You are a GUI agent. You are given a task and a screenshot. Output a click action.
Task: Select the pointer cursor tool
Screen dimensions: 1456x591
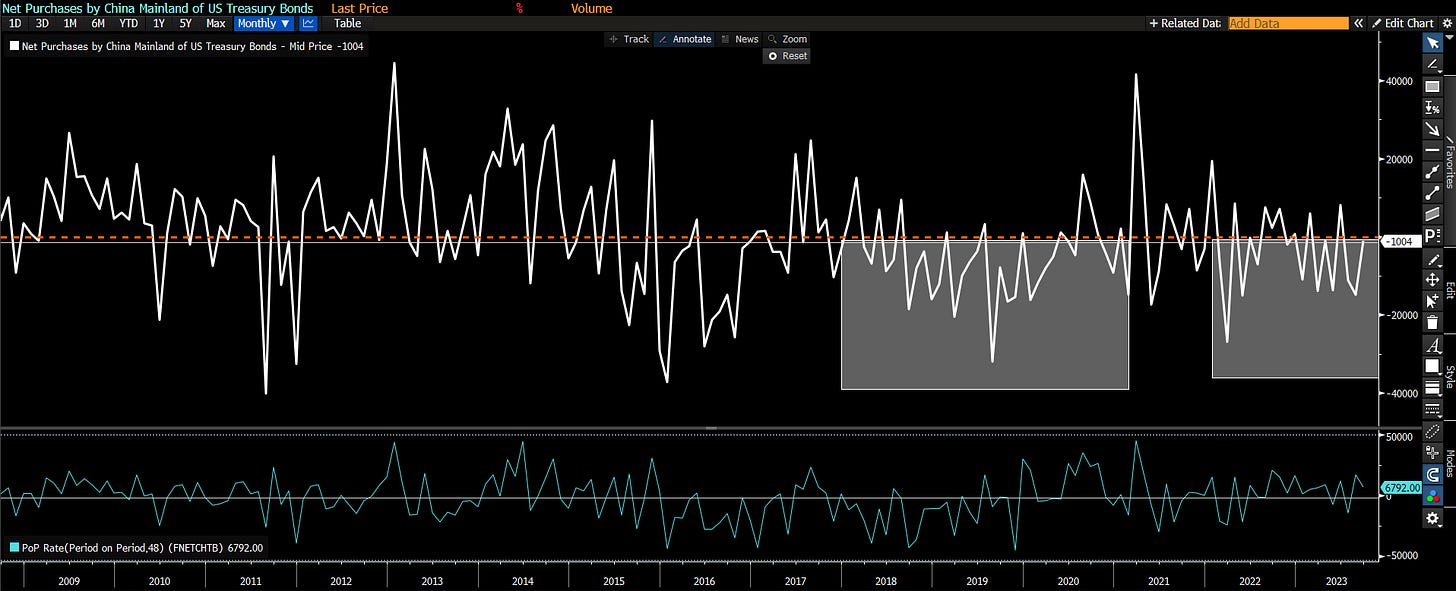pyautogui.click(x=1432, y=43)
